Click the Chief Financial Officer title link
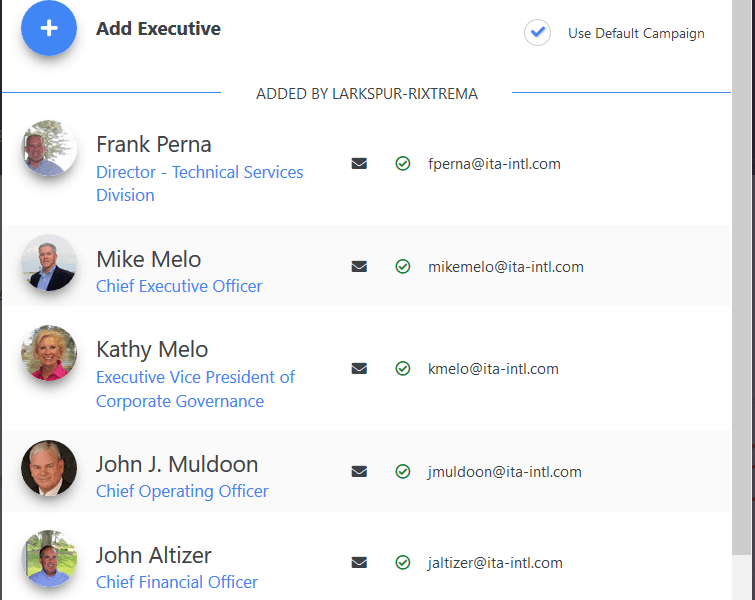This screenshot has height=600, width=755. point(177,582)
